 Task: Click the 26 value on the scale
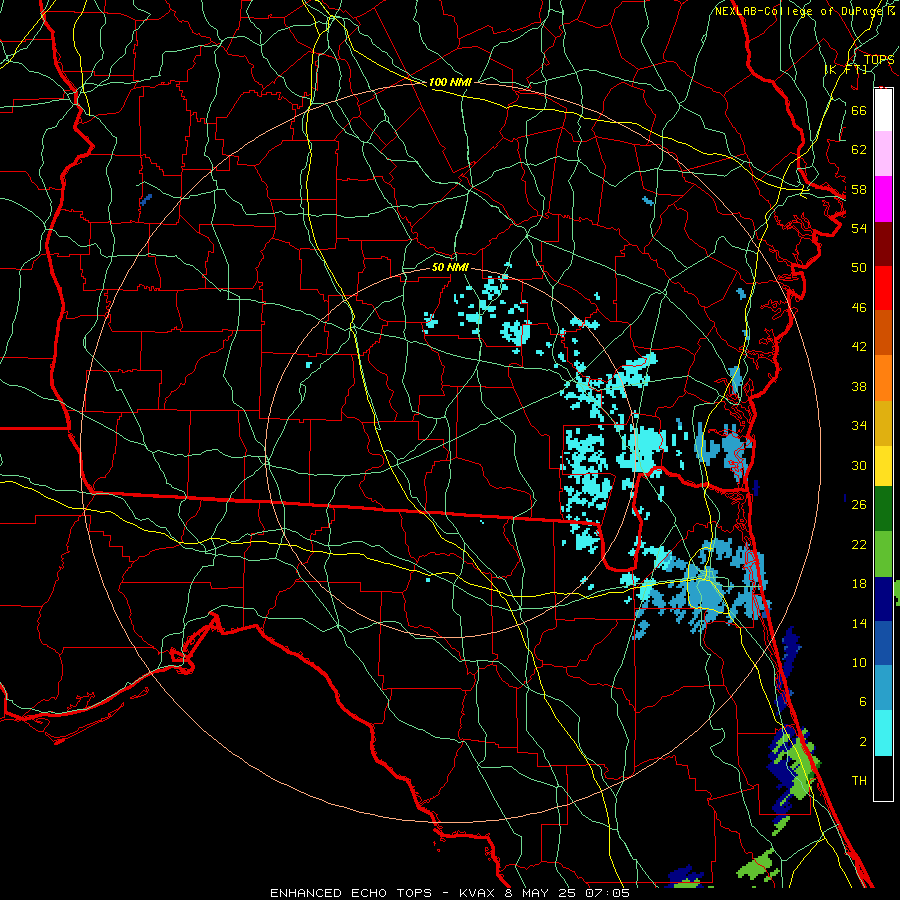point(859,505)
